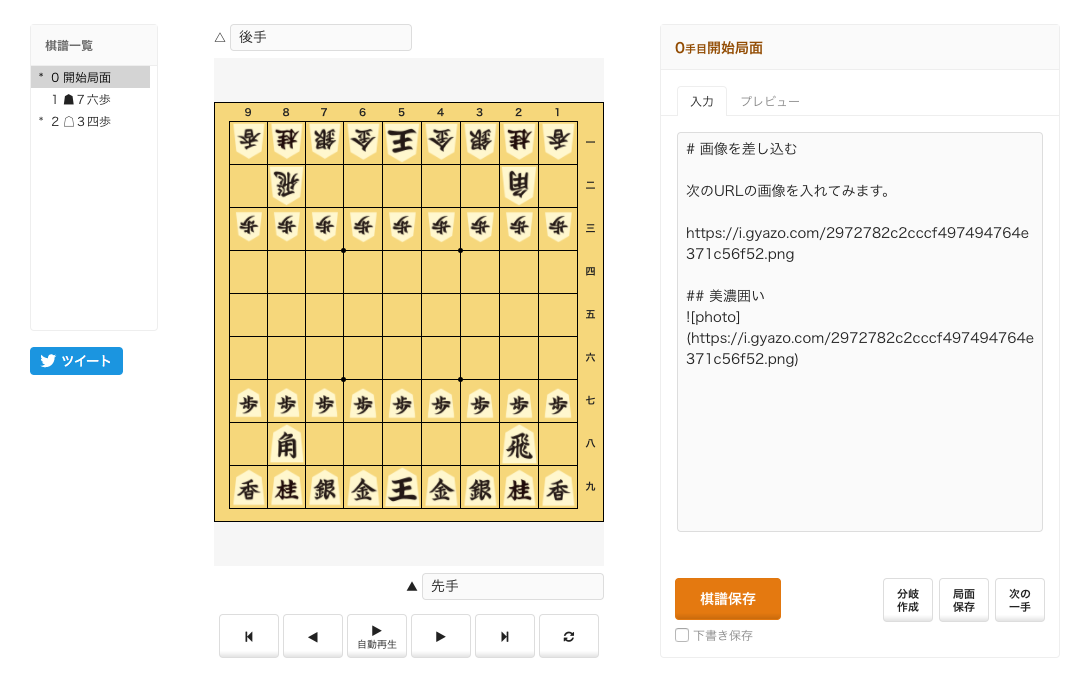Toggle the 下書き保存 checkbox
The width and height of the screenshot is (1090, 690).
(682, 635)
